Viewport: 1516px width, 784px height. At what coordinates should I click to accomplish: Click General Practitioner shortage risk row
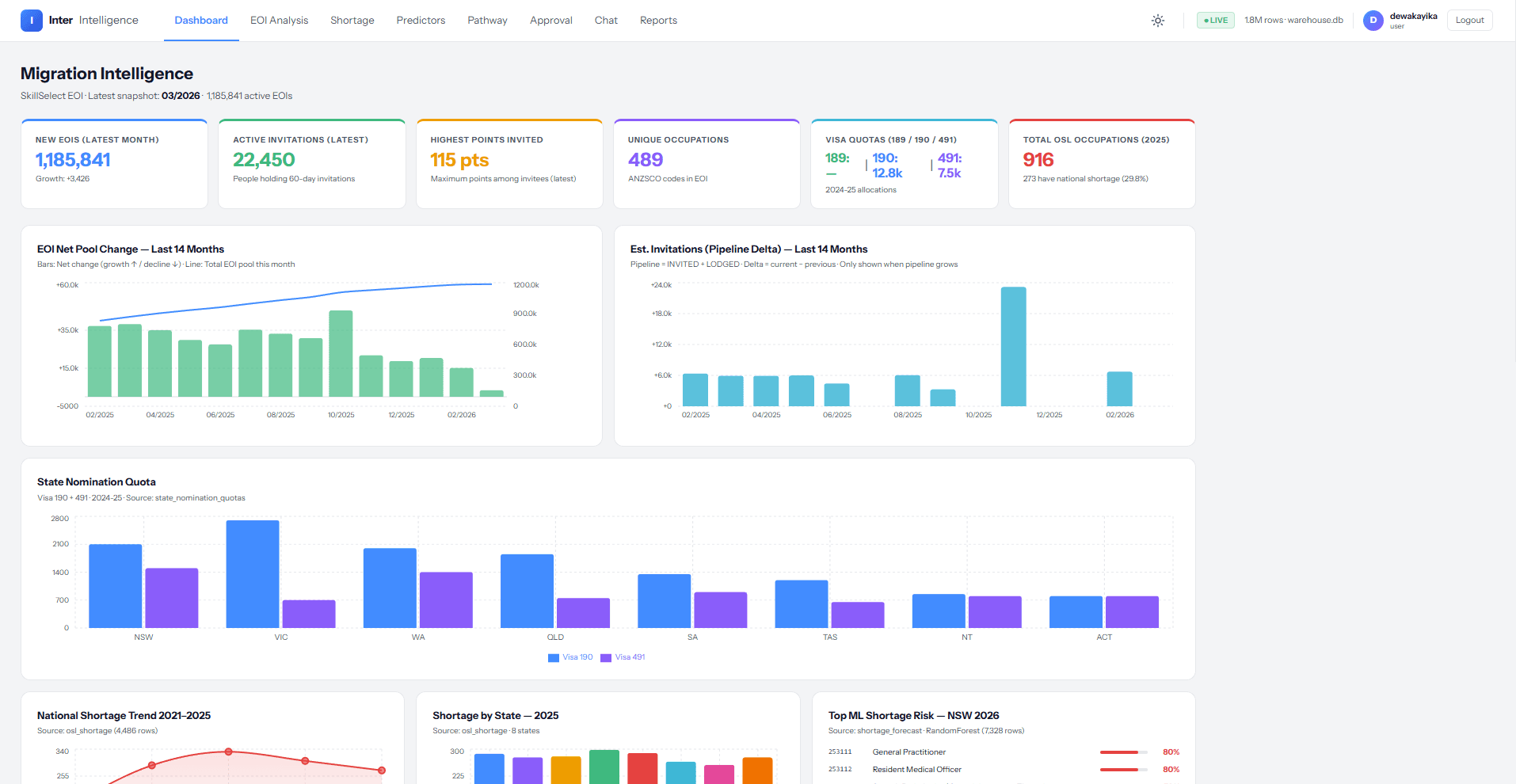(1004, 752)
